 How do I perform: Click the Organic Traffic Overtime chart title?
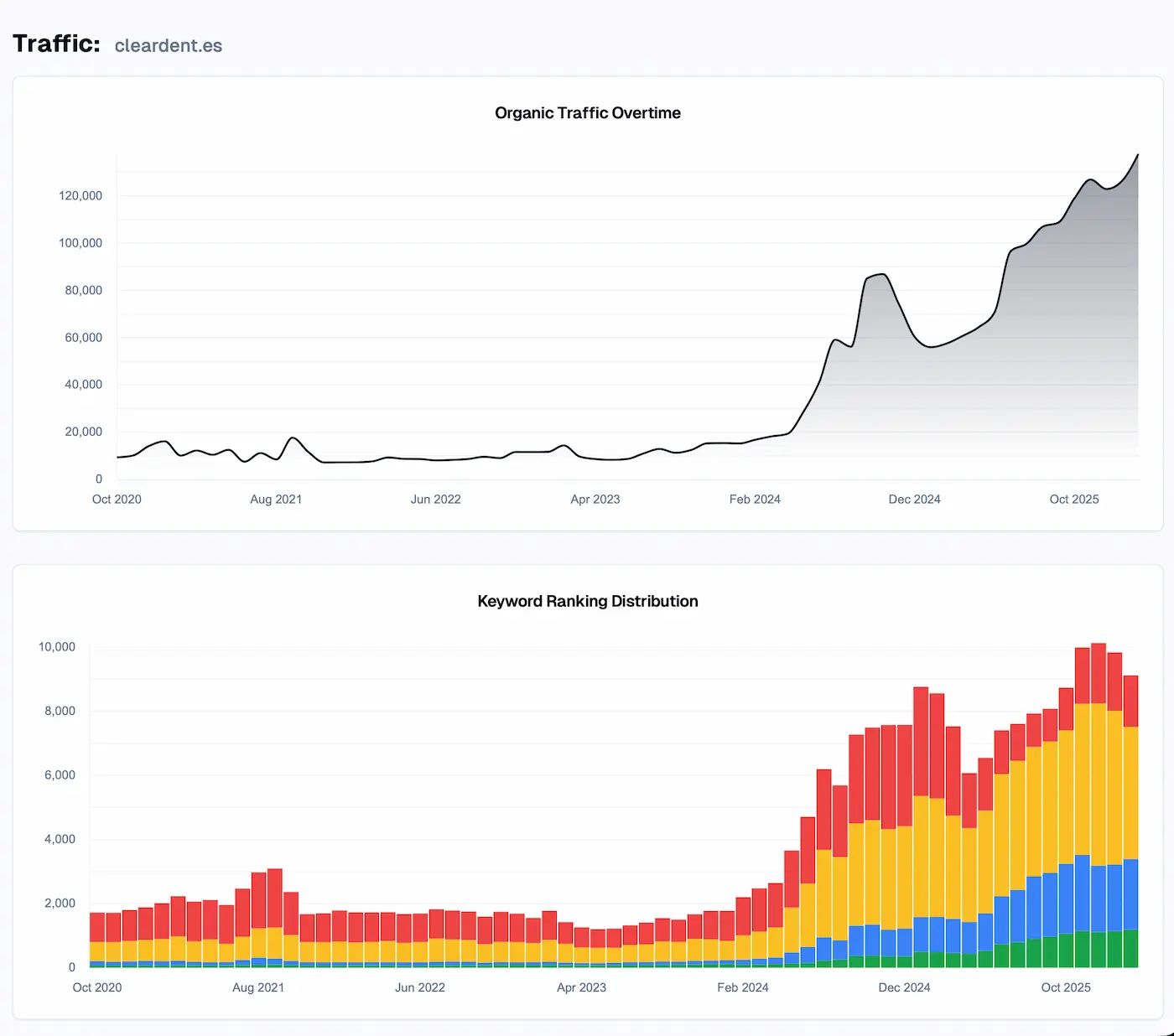click(x=587, y=112)
